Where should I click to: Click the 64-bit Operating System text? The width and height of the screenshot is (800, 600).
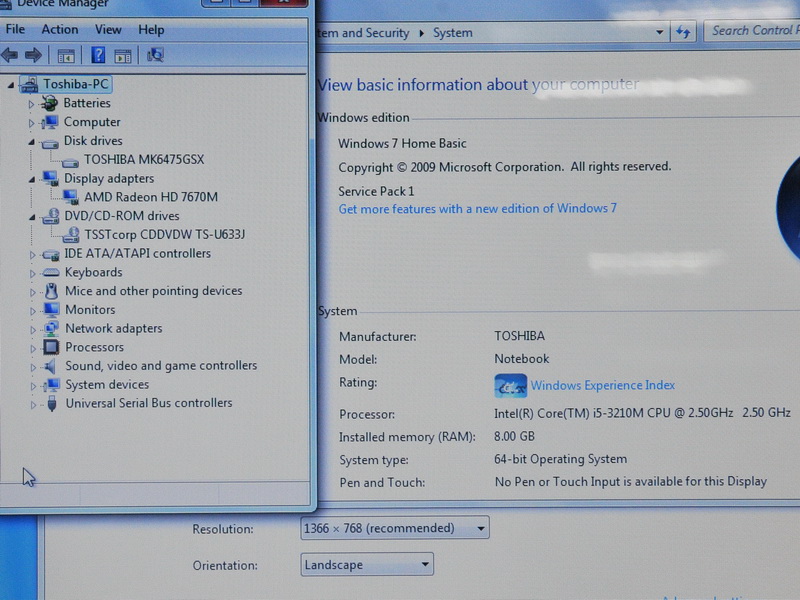(x=560, y=459)
